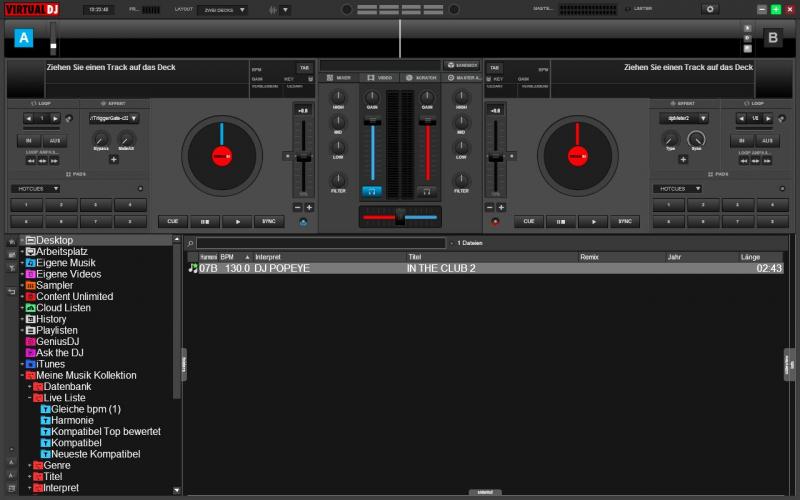Screen dimensions: 800x500
Task: Set loop AUS on left deck
Action: [x=55, y=141]
